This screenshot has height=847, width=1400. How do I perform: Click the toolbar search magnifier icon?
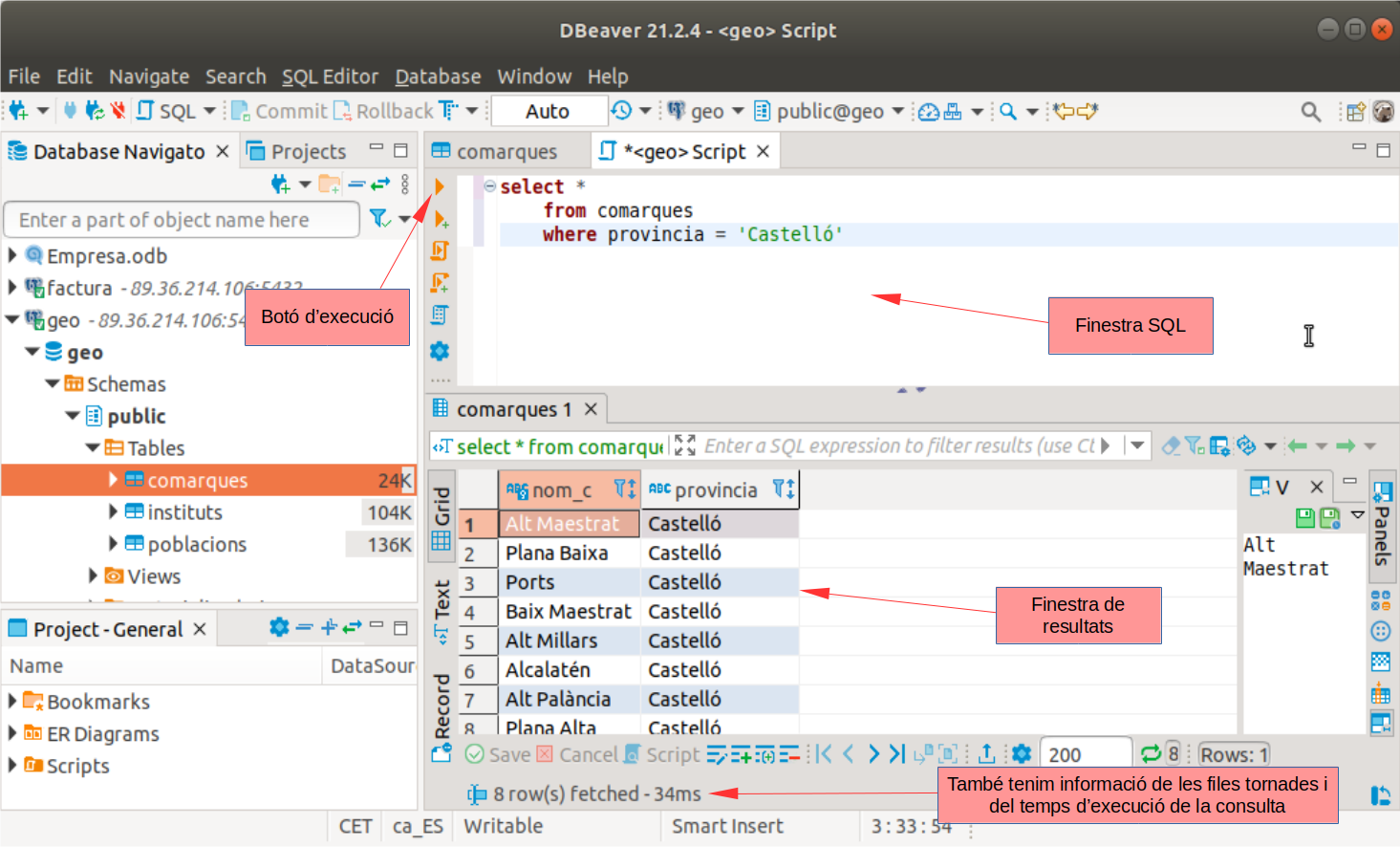1310,112
